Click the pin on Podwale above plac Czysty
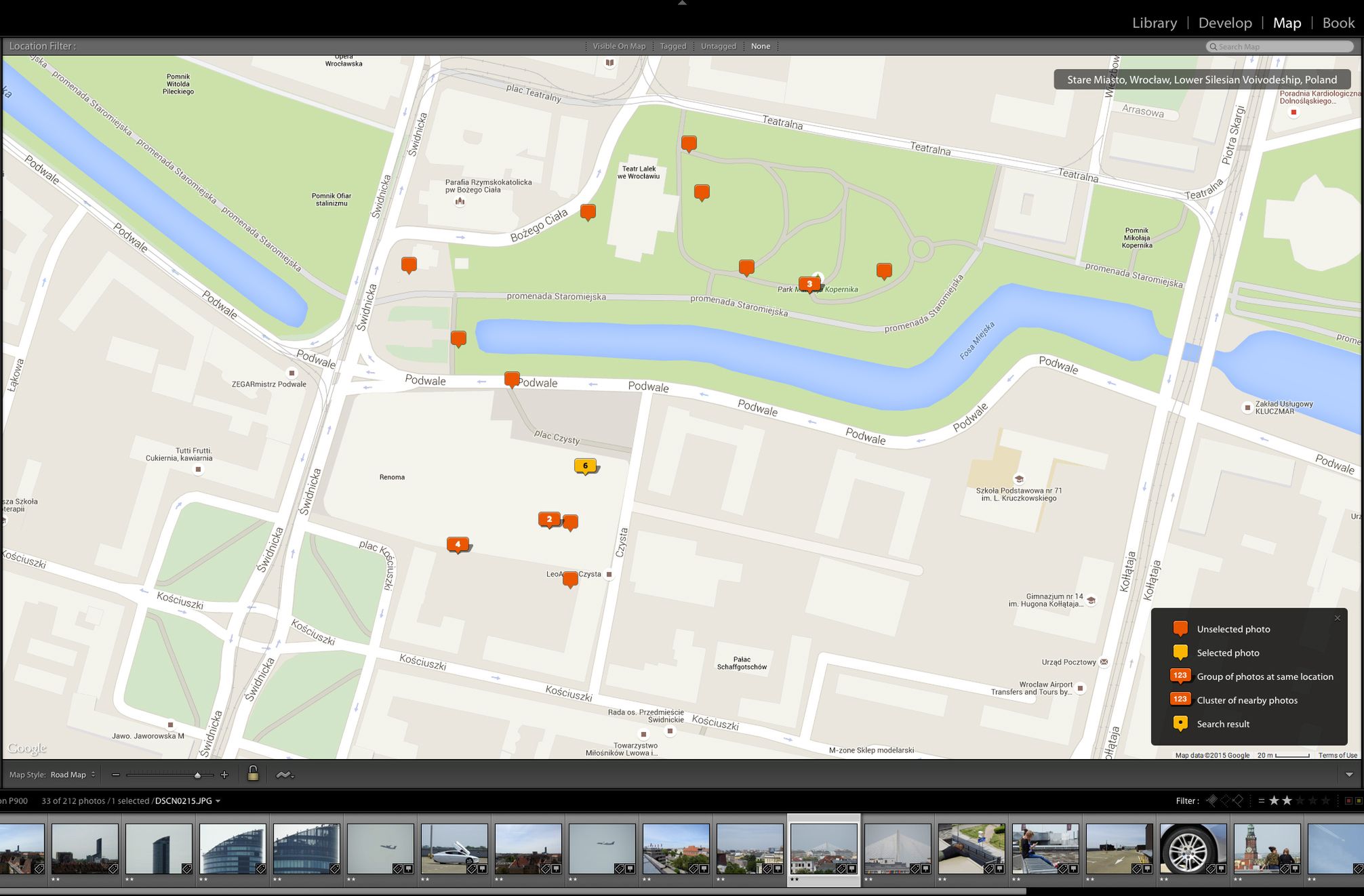 tap(512, 379)
